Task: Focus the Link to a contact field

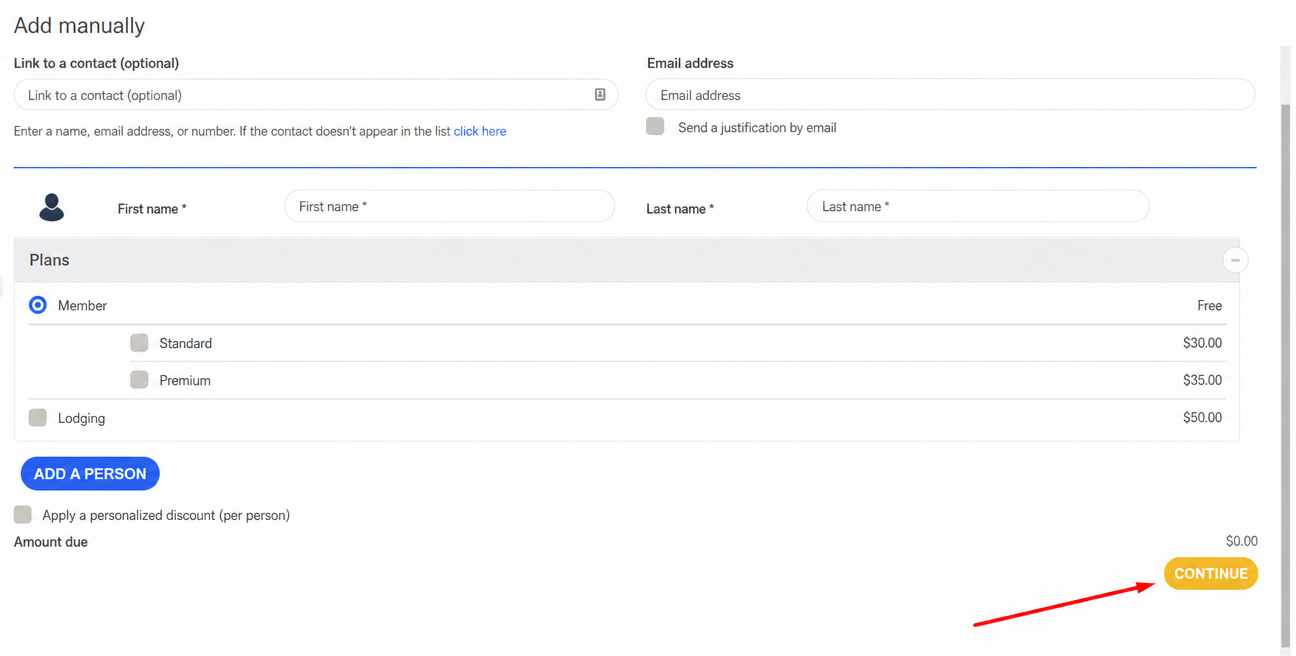Action: 316,95
